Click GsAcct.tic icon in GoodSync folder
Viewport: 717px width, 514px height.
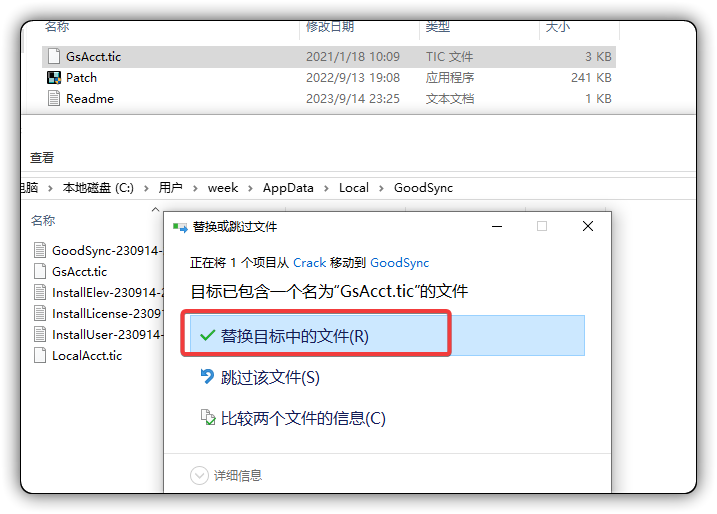click(x=40, y=271)
